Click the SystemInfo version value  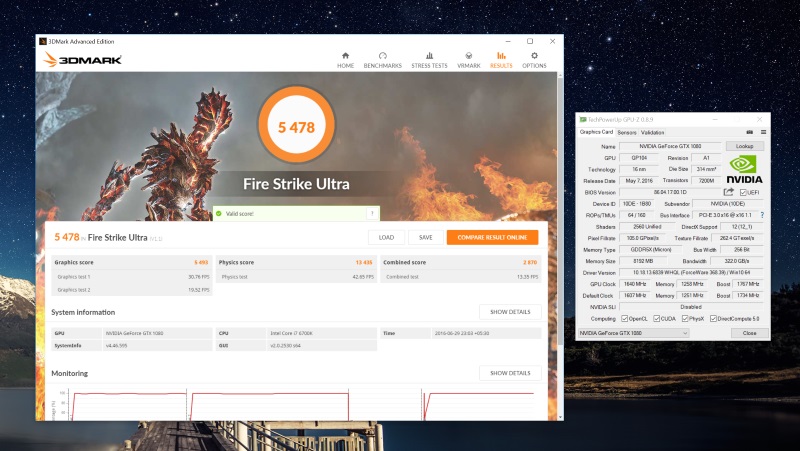pos(116,345)
